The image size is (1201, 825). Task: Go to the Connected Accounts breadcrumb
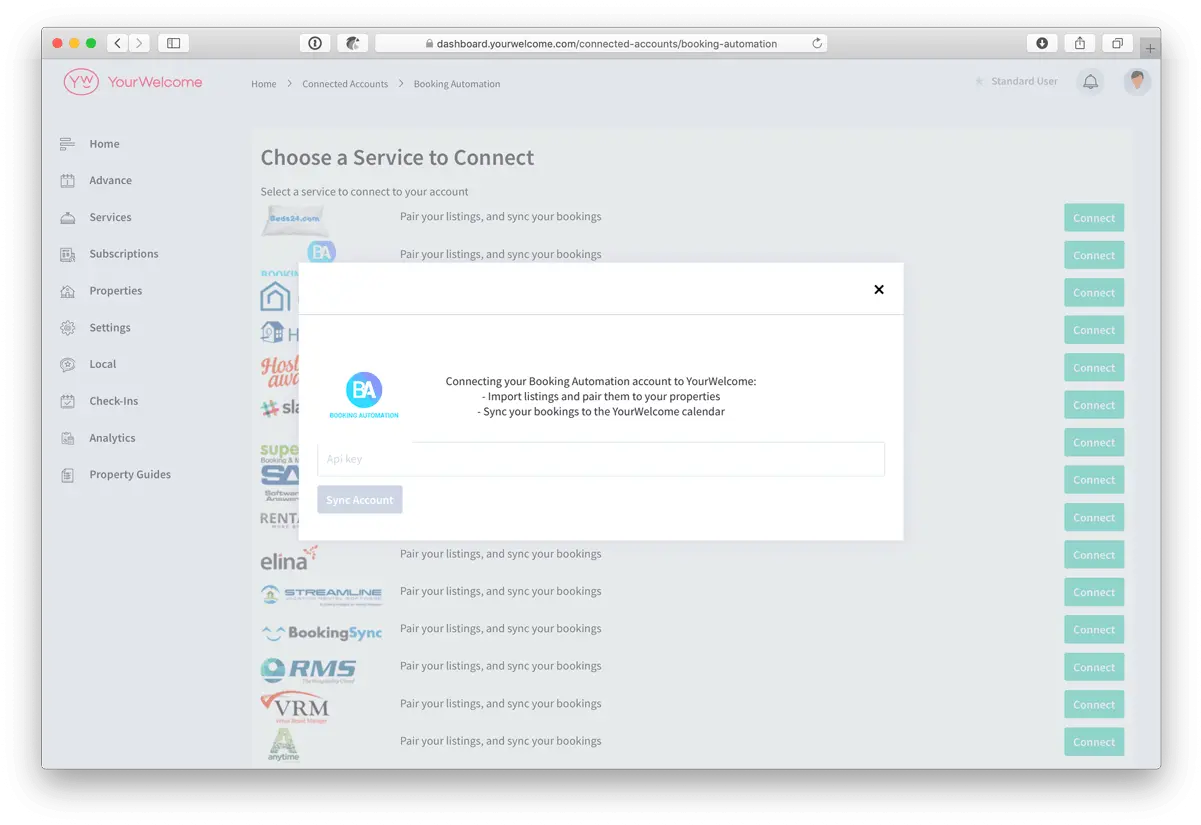click(x=345, y=84)
